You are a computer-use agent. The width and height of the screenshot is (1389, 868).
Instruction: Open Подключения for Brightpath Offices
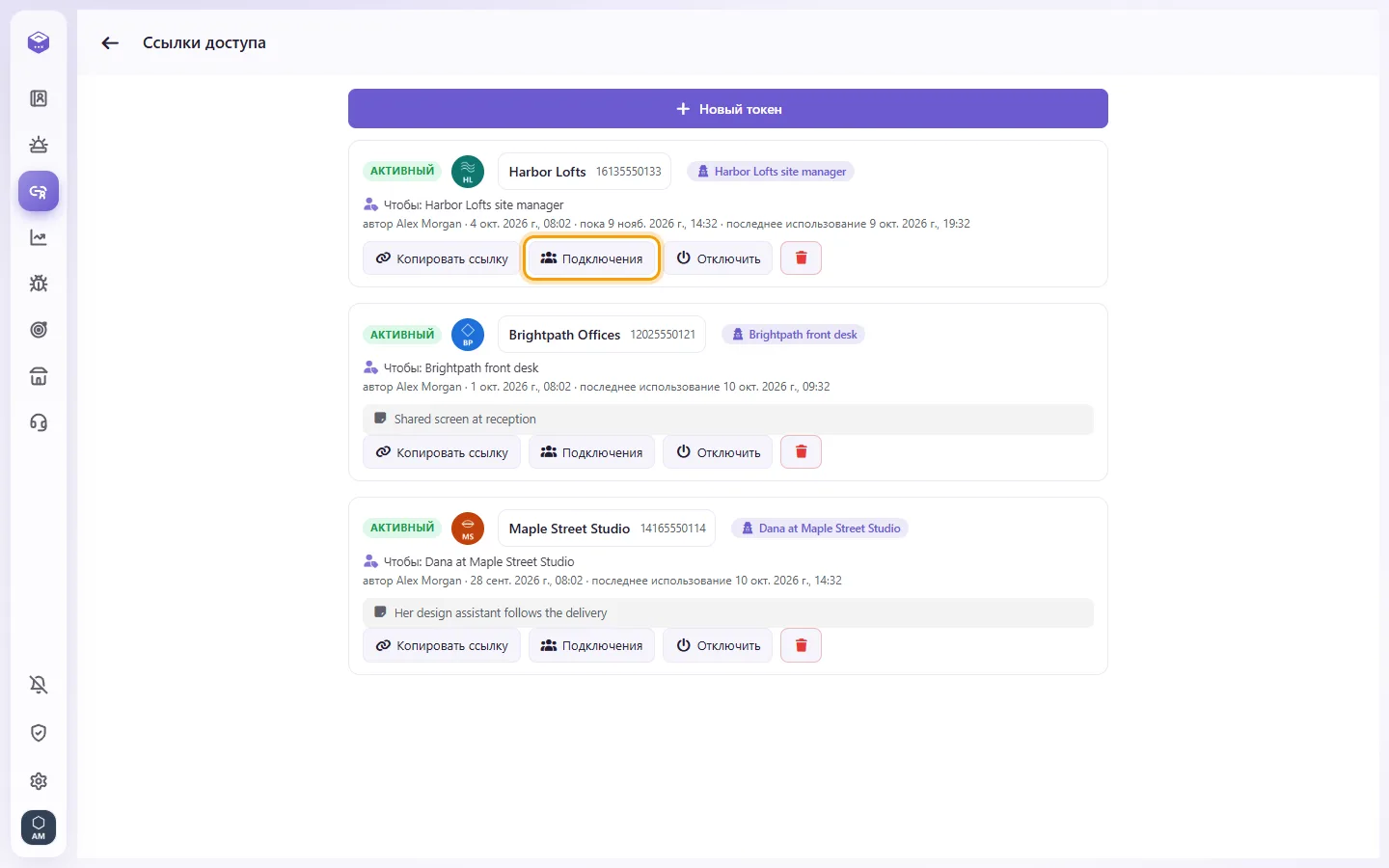point(591,452)
